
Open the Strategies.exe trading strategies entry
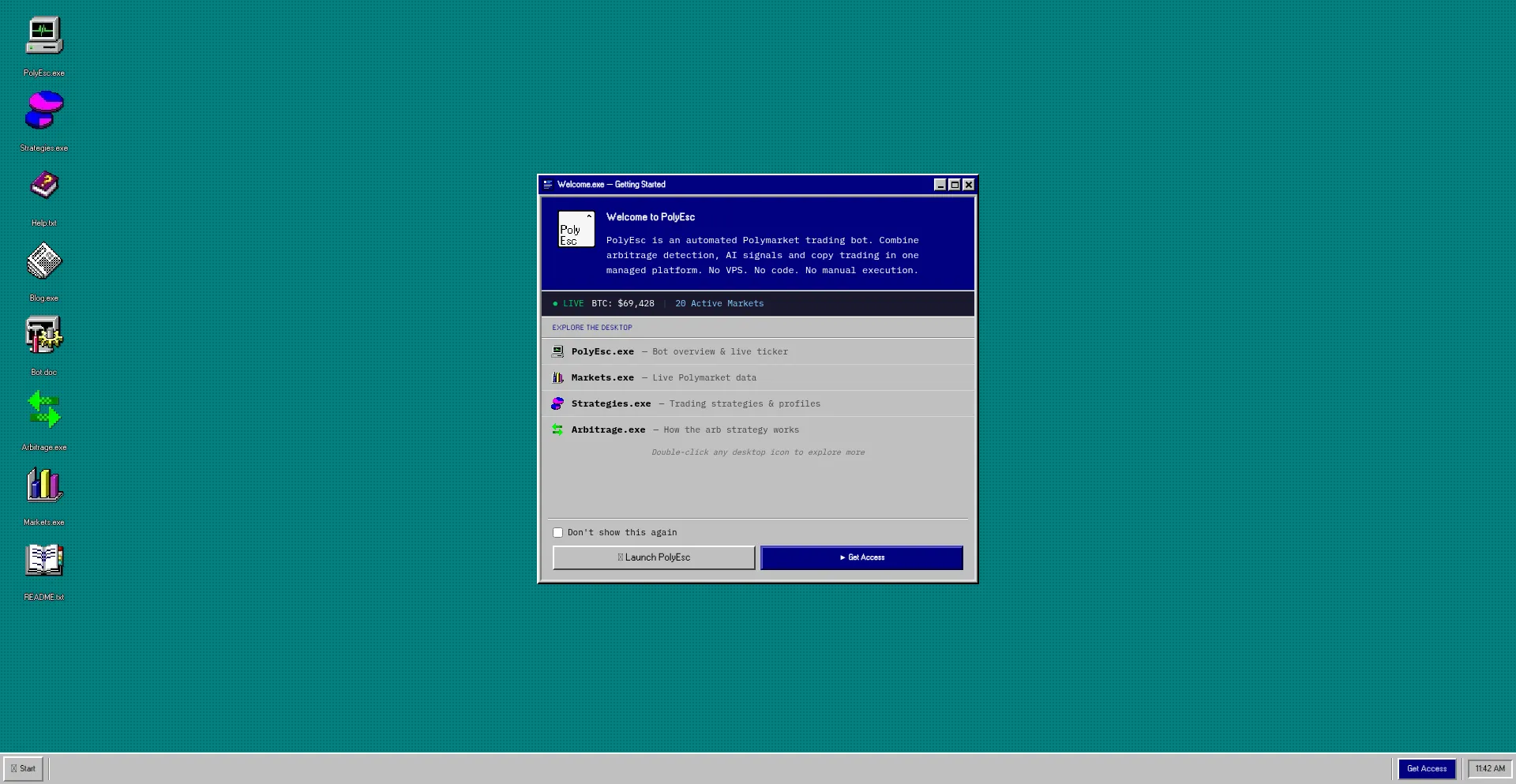coord(758,403)
